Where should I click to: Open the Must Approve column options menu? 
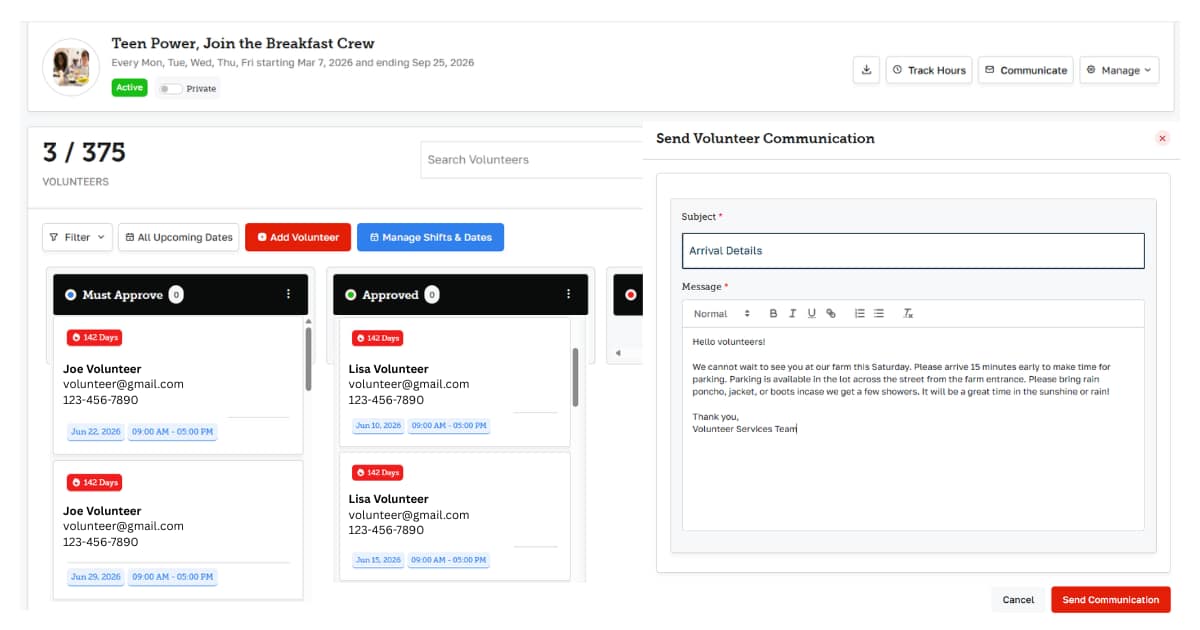(x=289, y=294)
